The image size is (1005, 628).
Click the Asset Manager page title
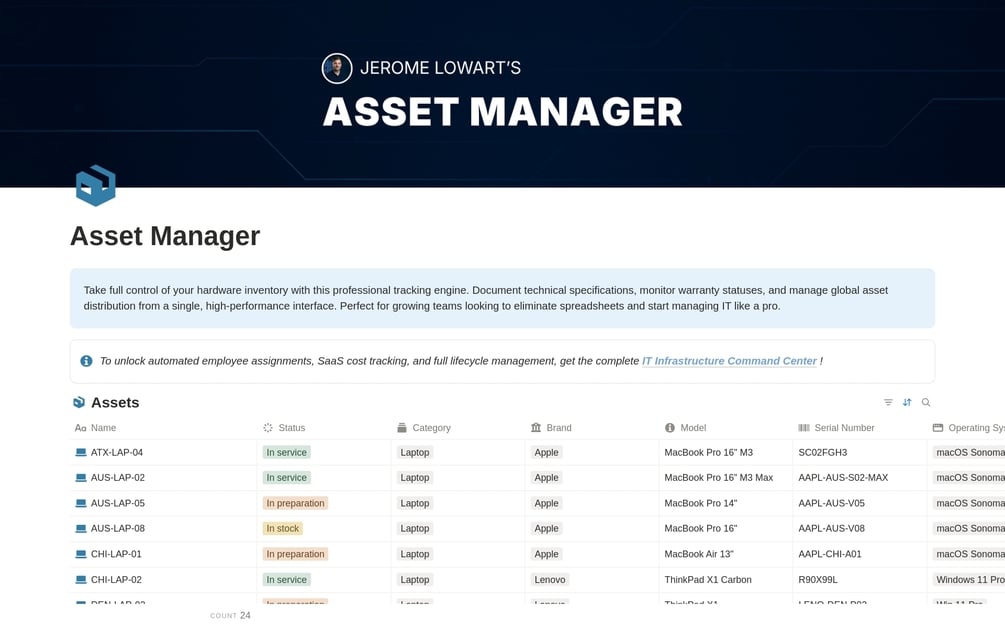(165, 236)
